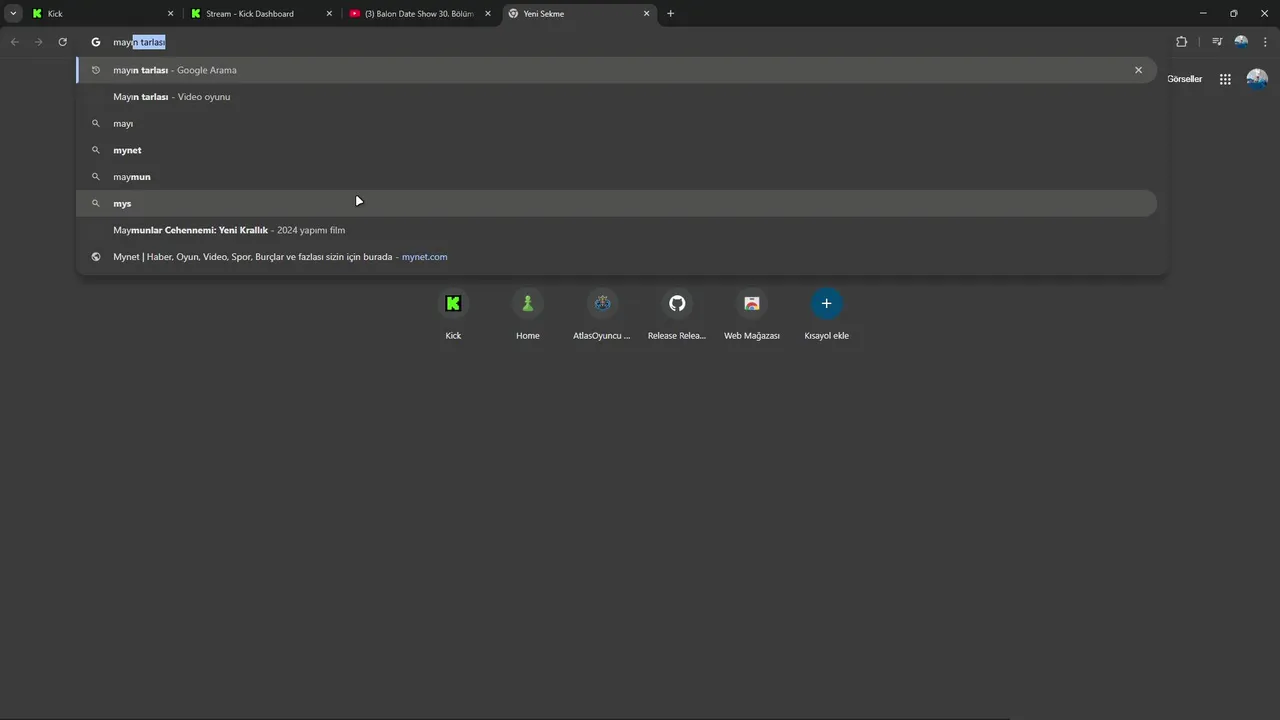The height and width of the screenshot is (720, 1280).
Task: Close the Kick tab
Action: [170, 14]
